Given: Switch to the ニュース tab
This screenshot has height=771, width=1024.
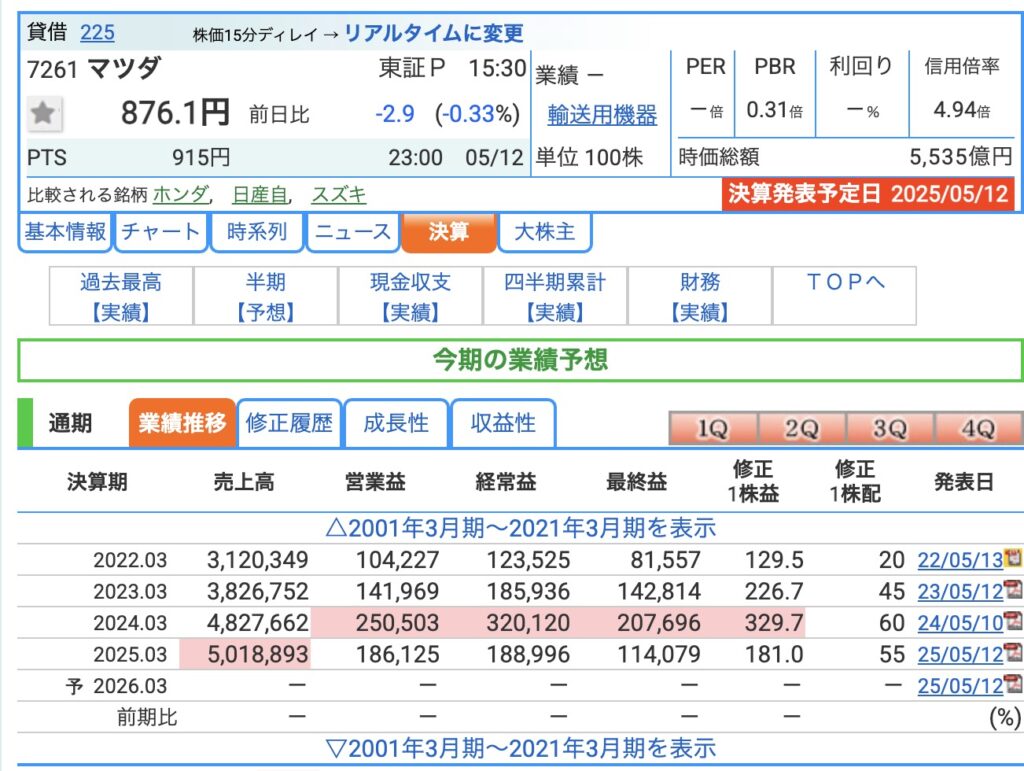Looking at the screenshot, I should pyautogui.click(x=353, y=232).
